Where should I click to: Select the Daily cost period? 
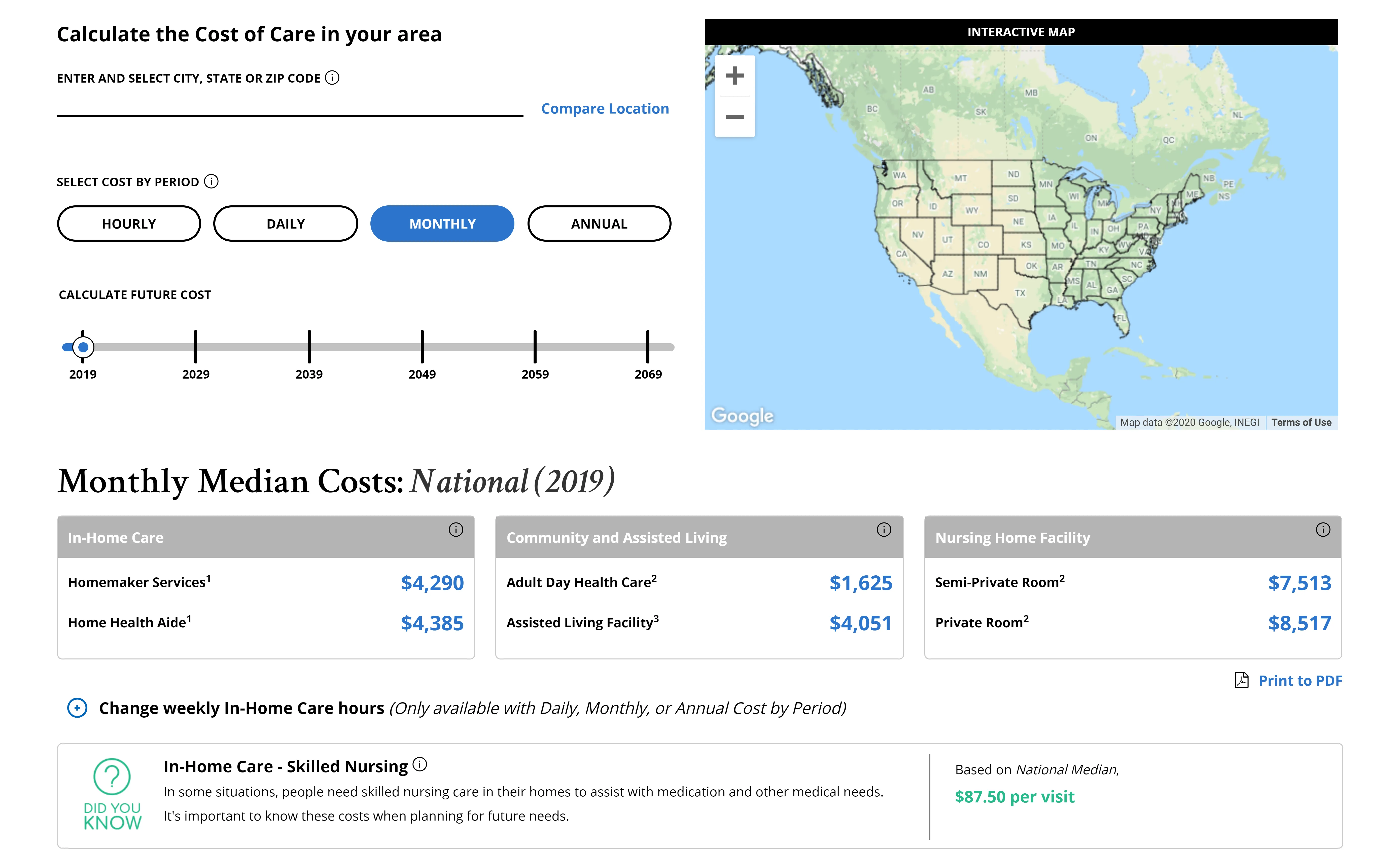(x=286, y=224)
